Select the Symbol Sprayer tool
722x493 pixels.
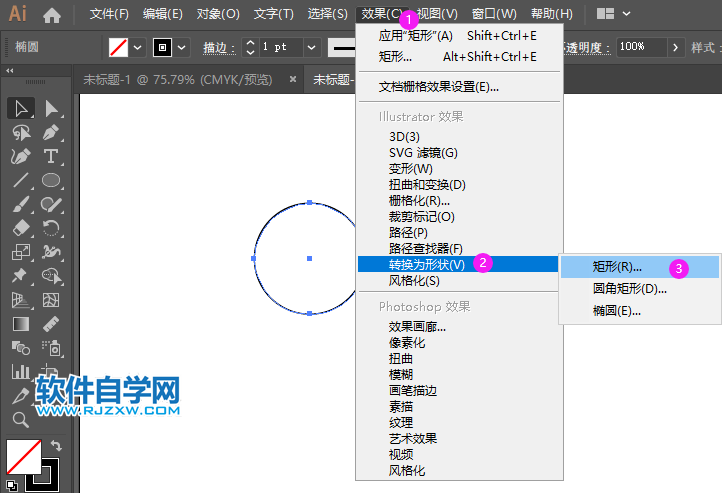[x=51, y=348]
